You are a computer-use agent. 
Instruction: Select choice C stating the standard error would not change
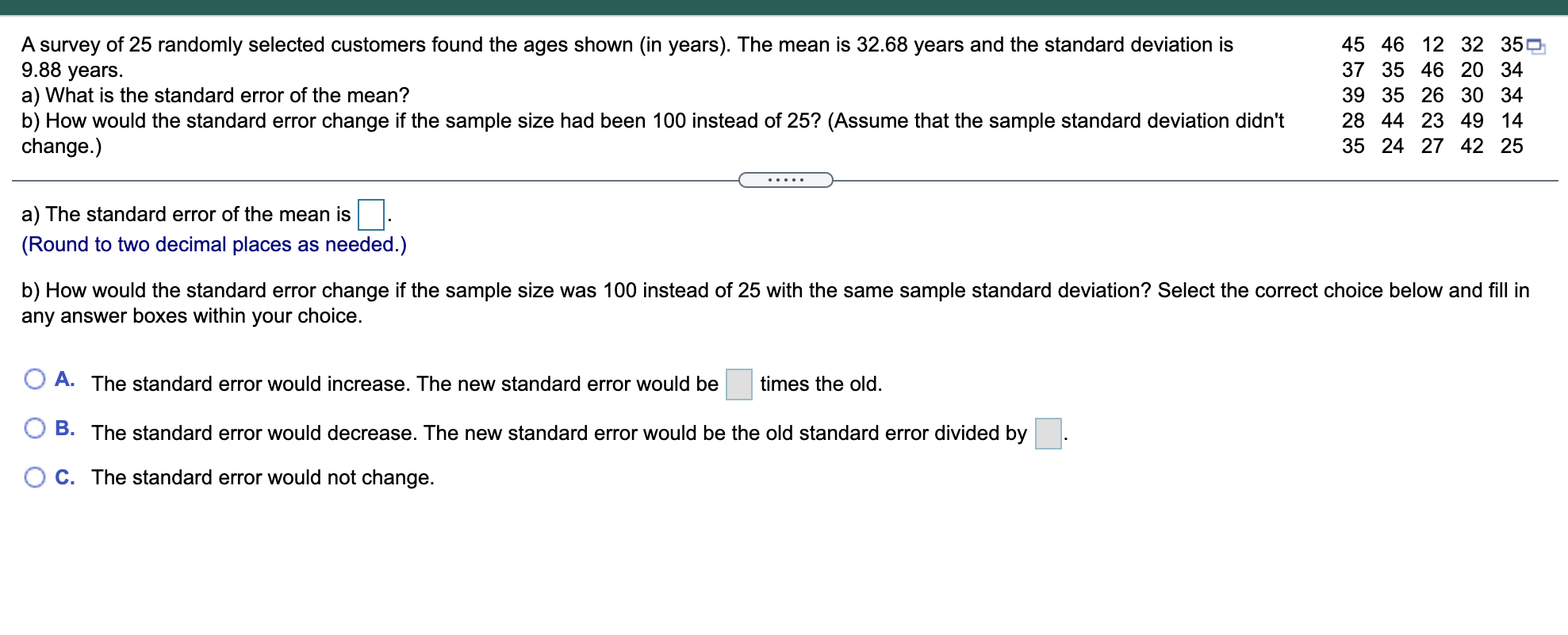(35, 476)
